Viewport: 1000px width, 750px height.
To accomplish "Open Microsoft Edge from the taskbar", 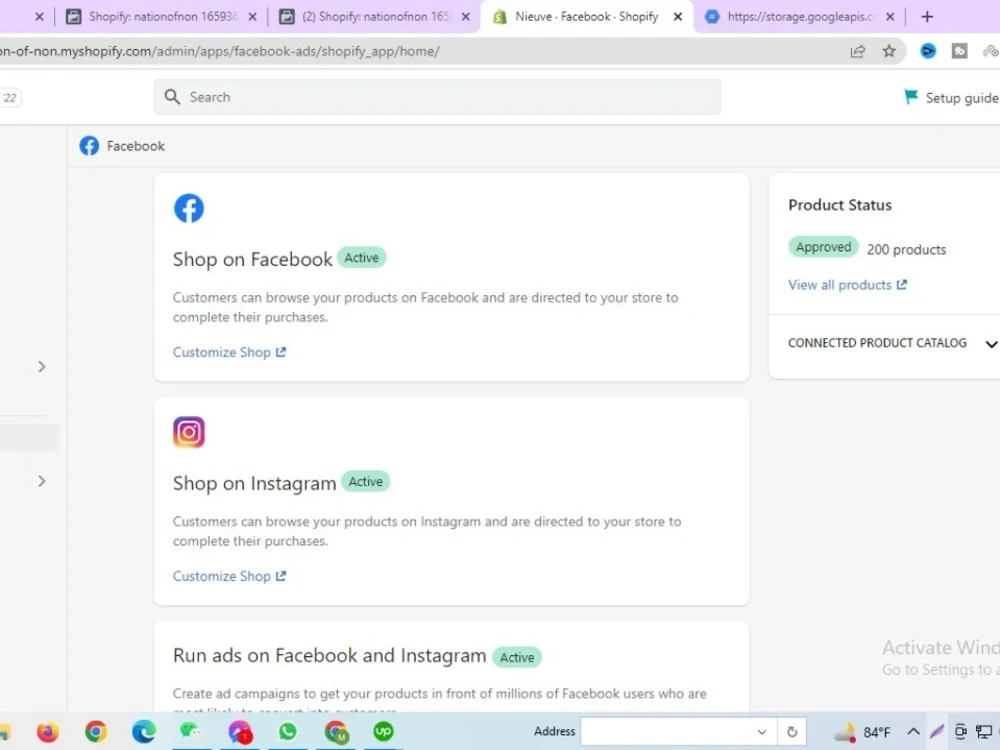I will click(144, 732).
